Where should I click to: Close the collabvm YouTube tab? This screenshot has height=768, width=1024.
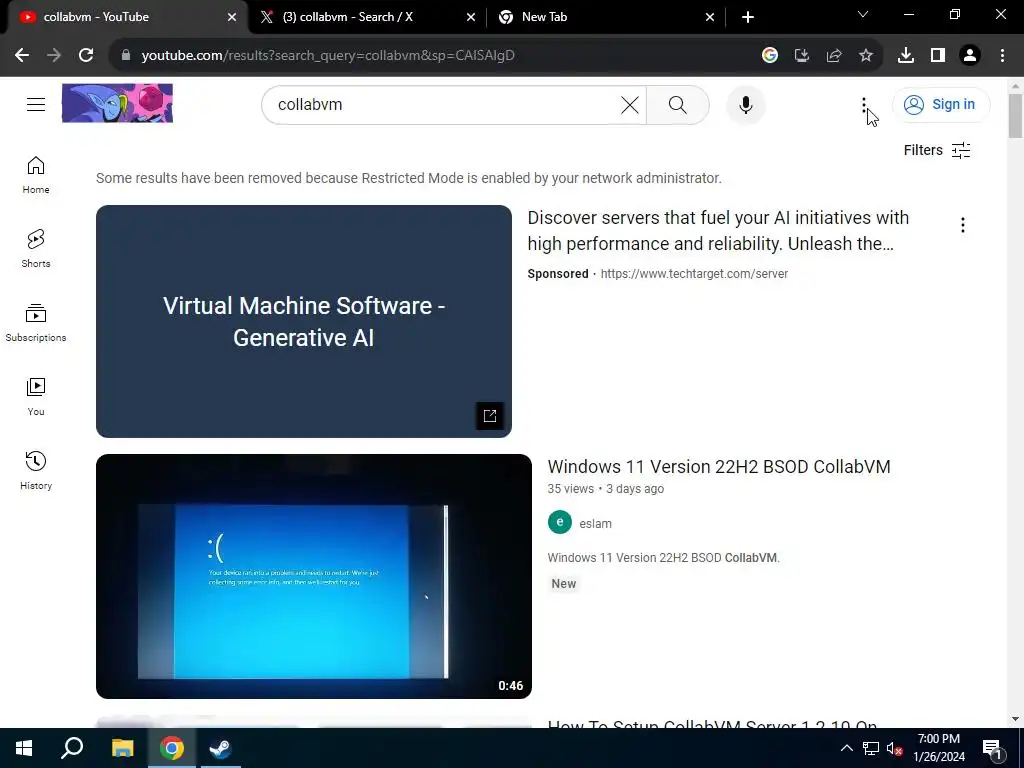click(232, 17)
